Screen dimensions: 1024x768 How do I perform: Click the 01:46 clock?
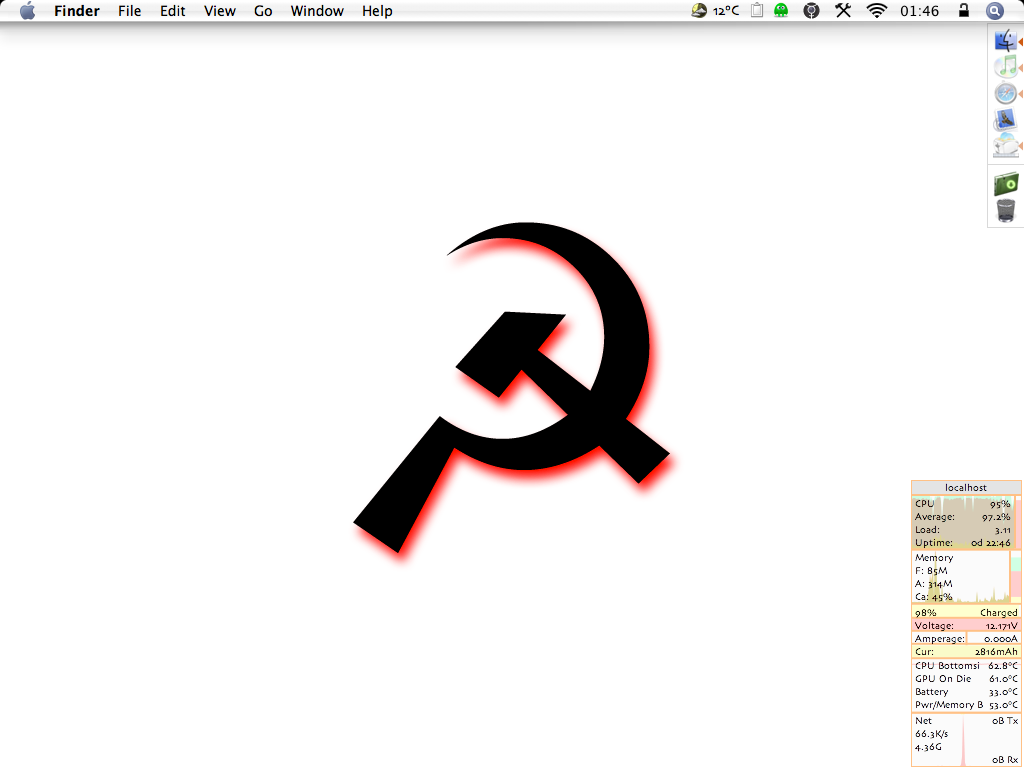point(920,11)
